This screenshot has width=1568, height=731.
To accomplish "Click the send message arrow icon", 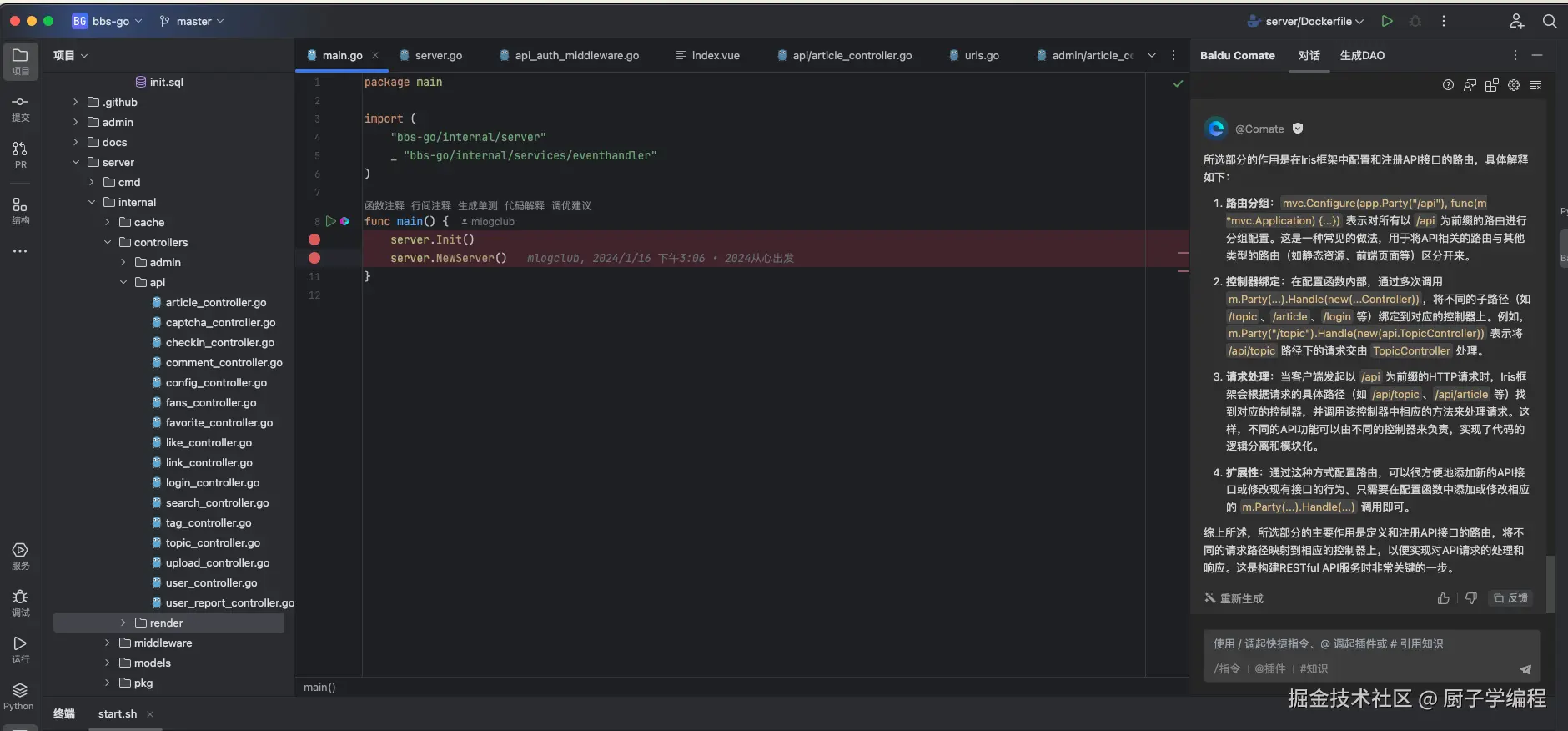I will [x=1525, y=669].
